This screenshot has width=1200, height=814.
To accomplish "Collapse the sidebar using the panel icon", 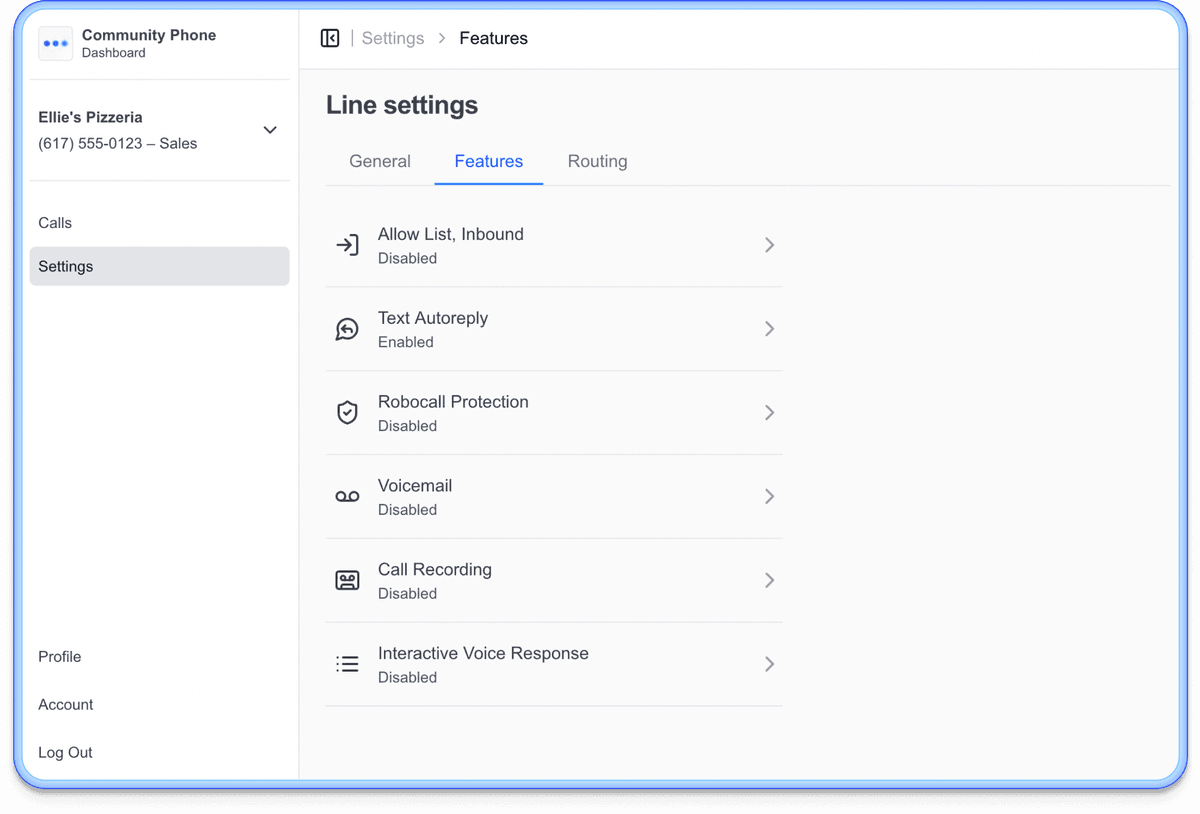I will tap(330, 38).
